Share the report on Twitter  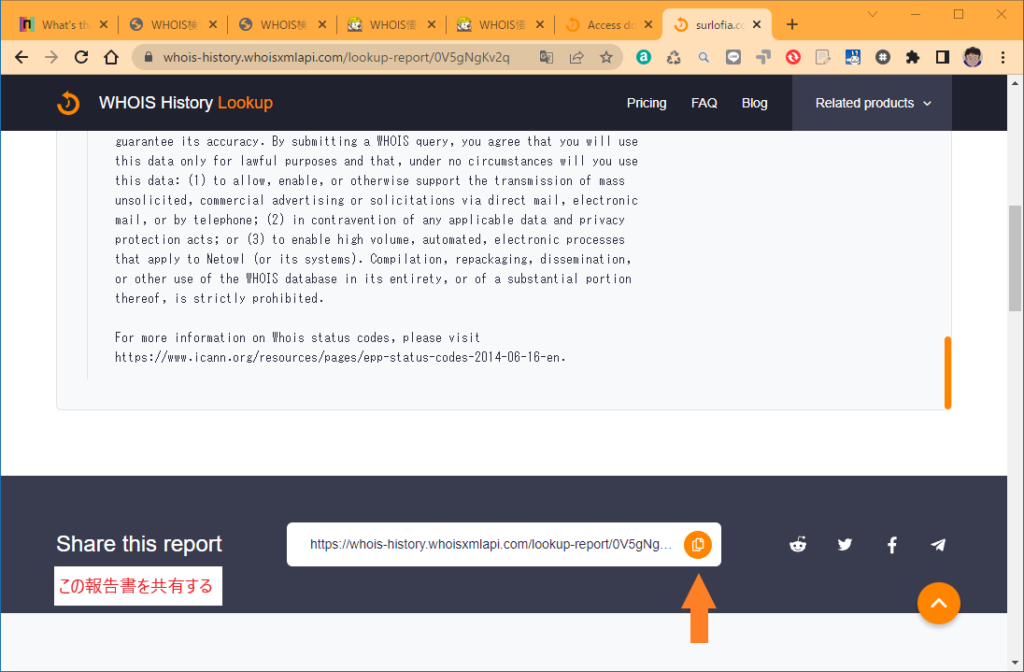click(x=844, y=544)
